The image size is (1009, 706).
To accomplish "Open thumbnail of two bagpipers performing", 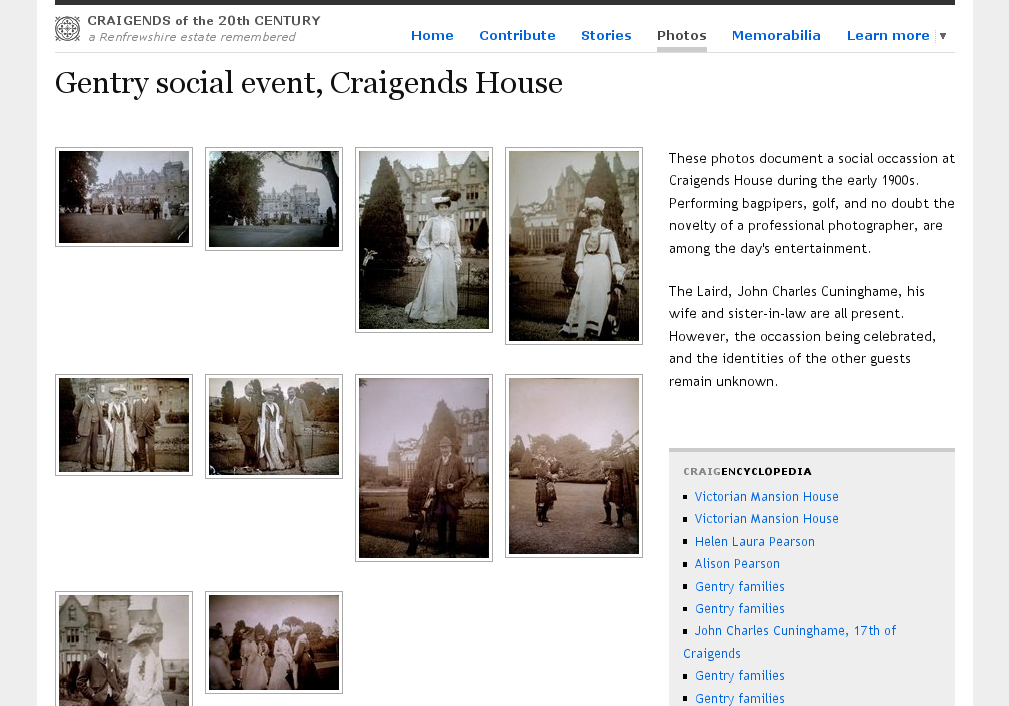I will (574, 466).
